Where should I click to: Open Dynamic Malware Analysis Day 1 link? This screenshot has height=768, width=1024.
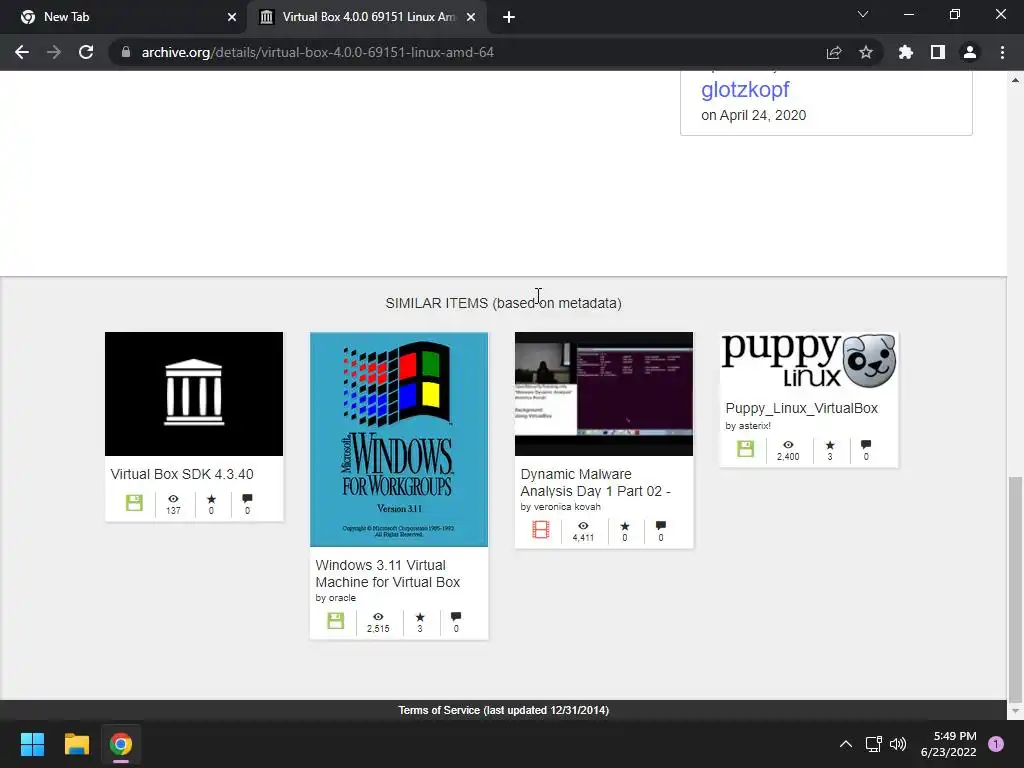596,483
